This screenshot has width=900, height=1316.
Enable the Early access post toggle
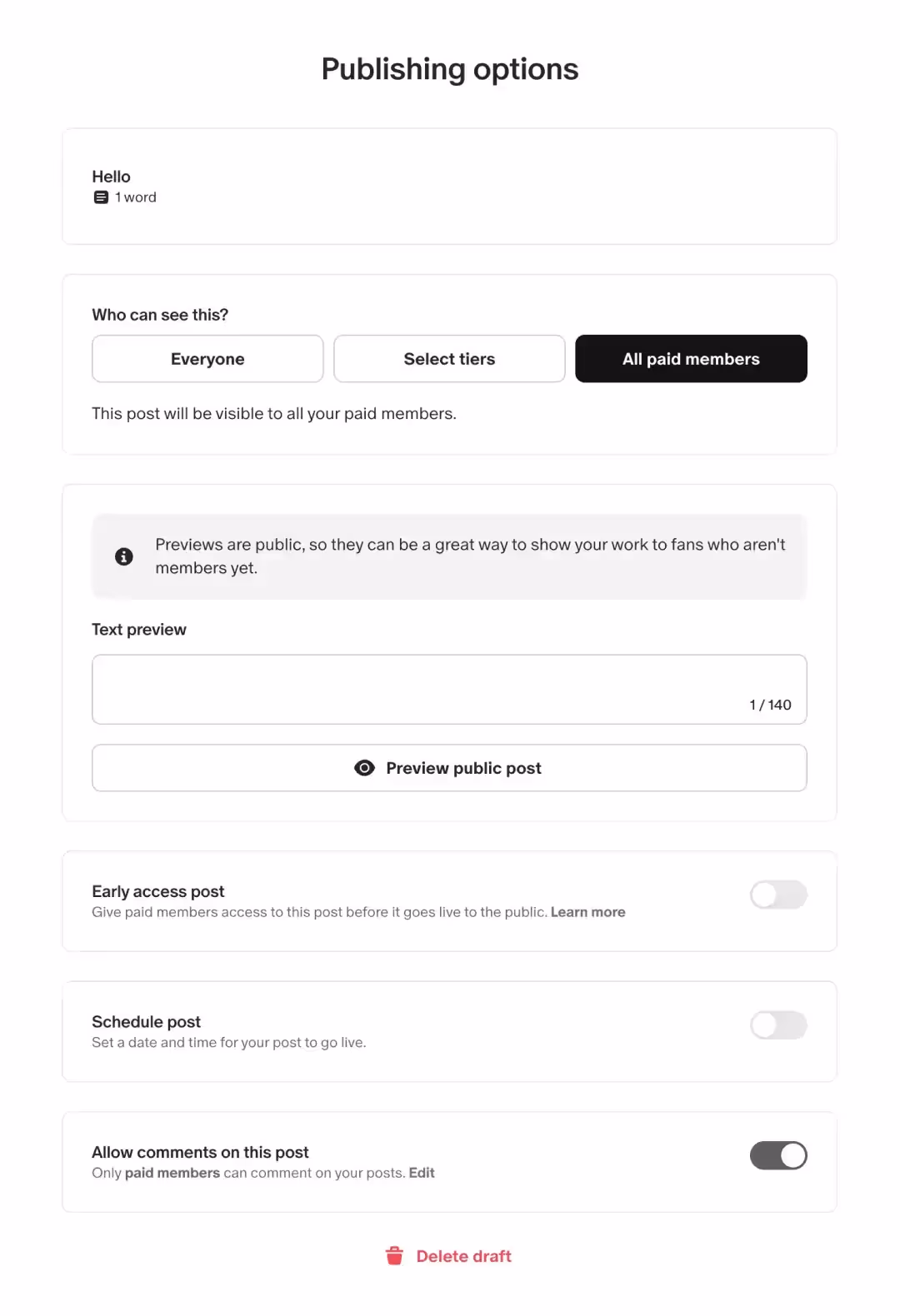[x=777, y=895]
